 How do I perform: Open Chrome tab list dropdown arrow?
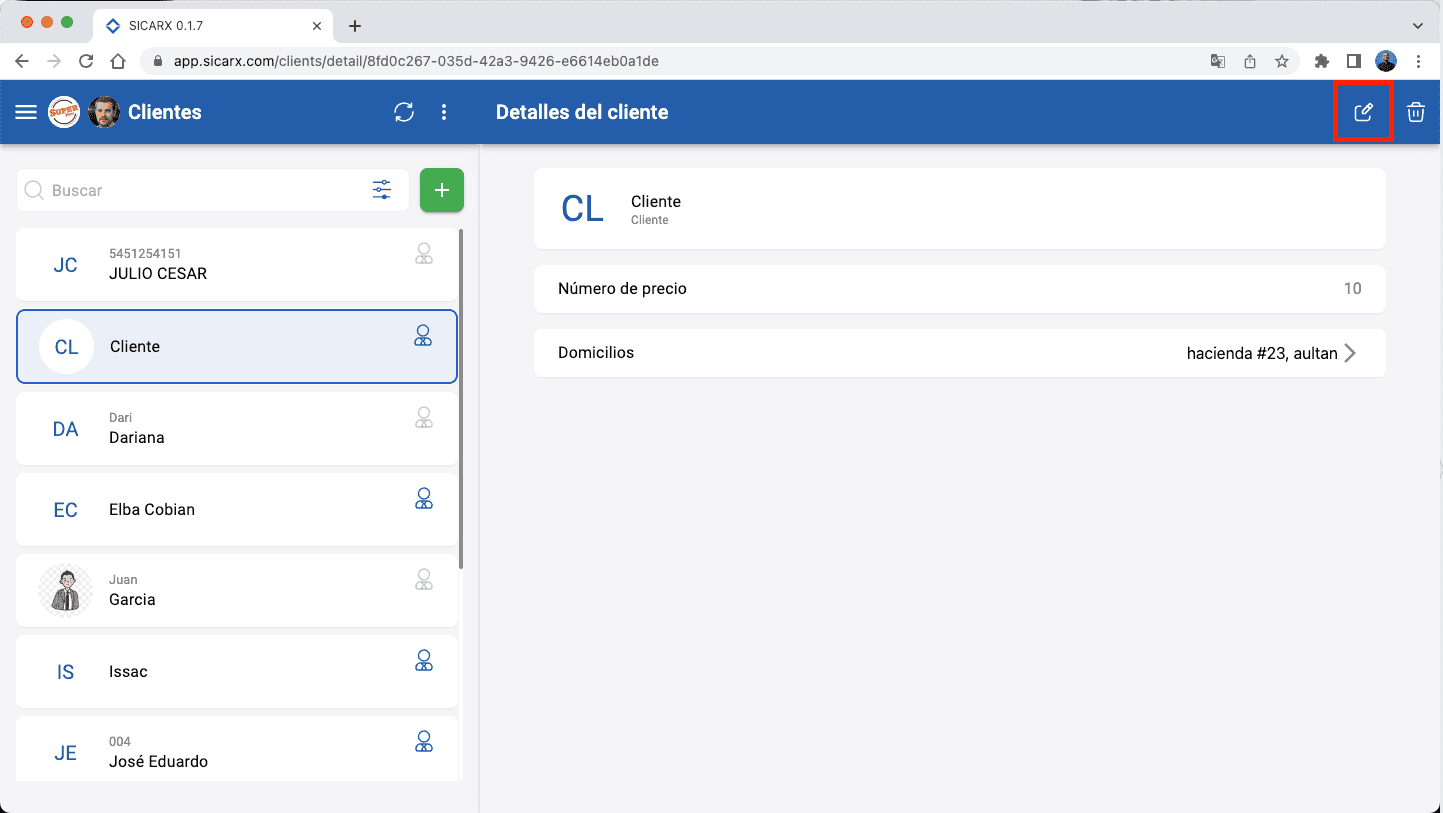(x=1417, y=25)
